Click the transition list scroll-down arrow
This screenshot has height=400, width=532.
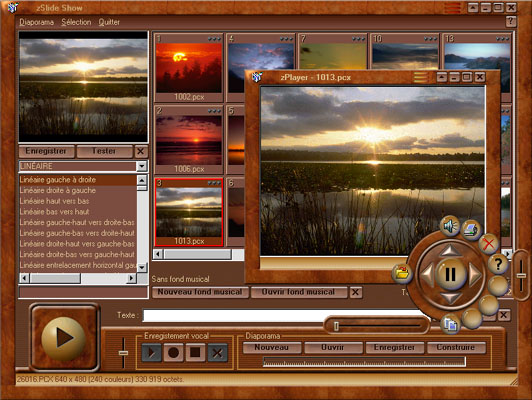tap(142, 267)
